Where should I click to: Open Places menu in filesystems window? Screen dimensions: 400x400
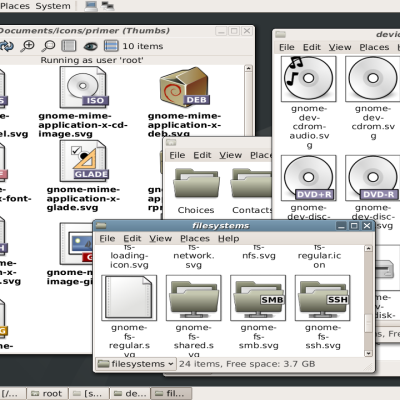(195, 239)
